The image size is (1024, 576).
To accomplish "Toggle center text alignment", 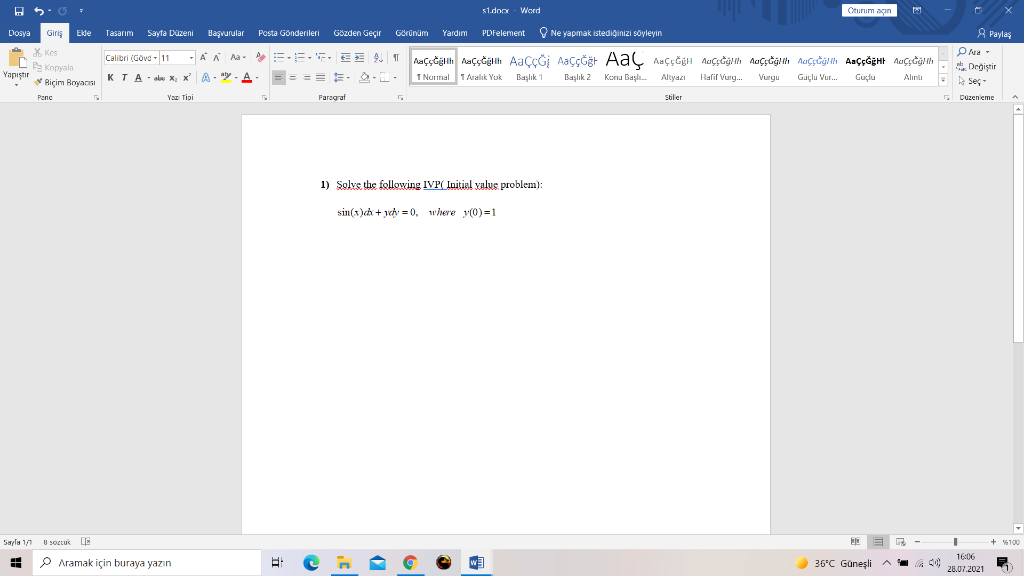I will (x=292, y=77).
